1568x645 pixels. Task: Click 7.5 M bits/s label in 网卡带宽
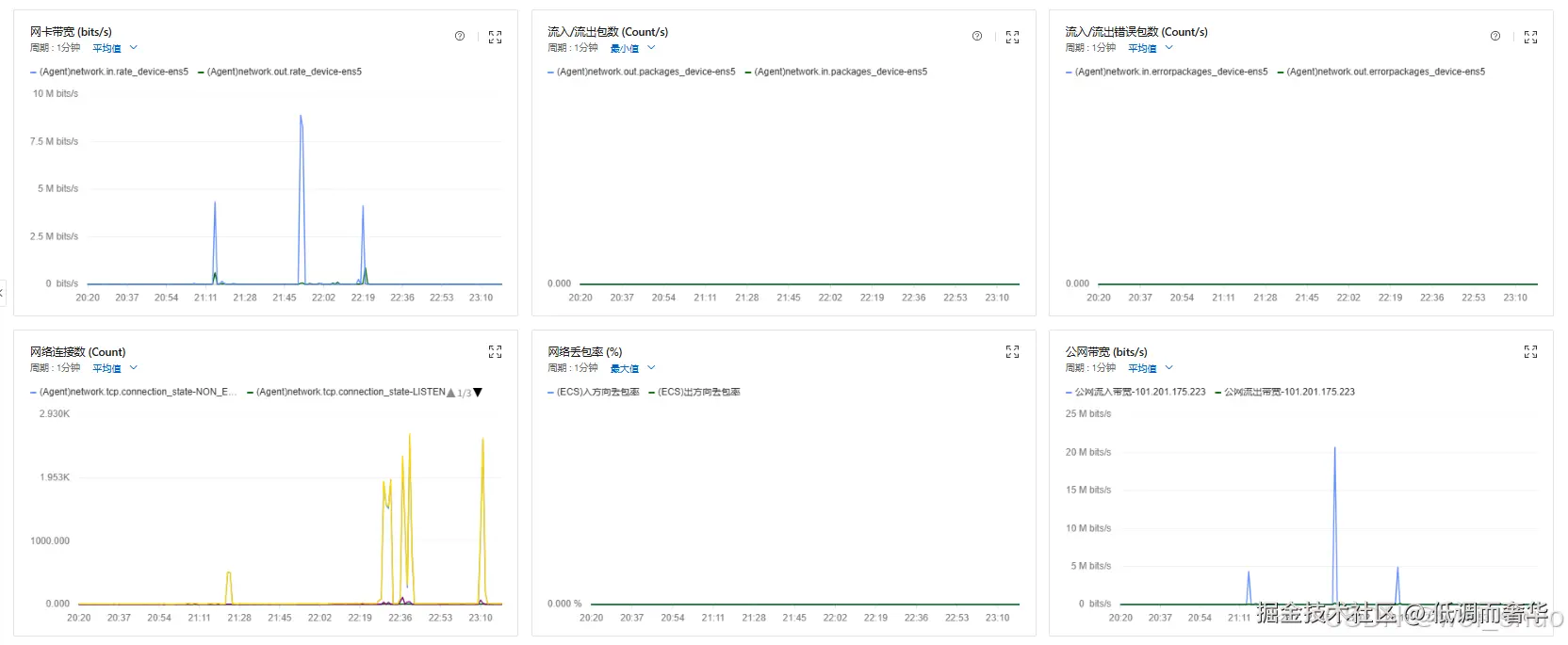tap(54, 141)
